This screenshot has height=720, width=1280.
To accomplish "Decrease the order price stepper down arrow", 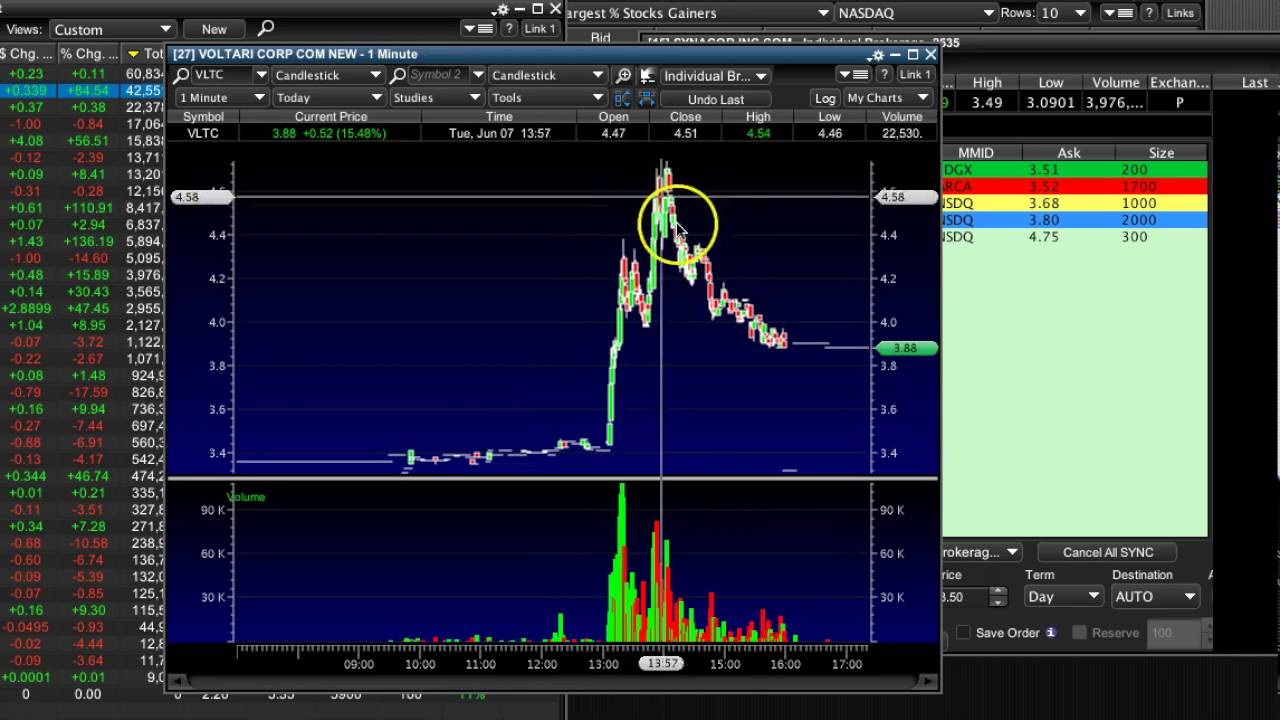I will coord(998,601).
